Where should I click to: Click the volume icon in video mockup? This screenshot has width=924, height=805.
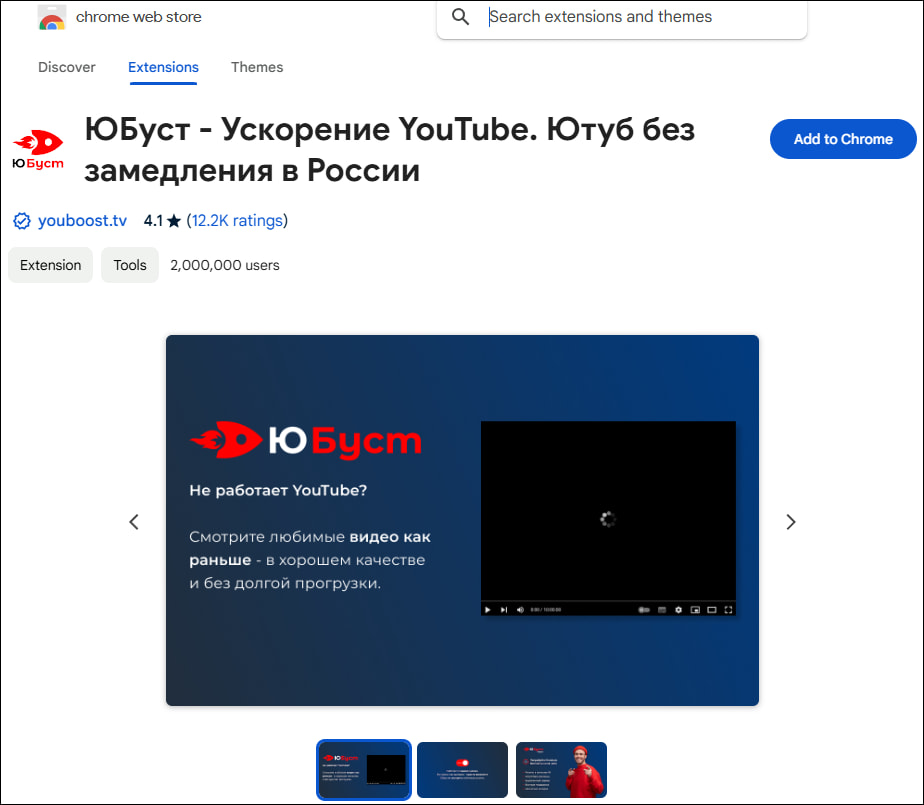(x=520, y=610)
